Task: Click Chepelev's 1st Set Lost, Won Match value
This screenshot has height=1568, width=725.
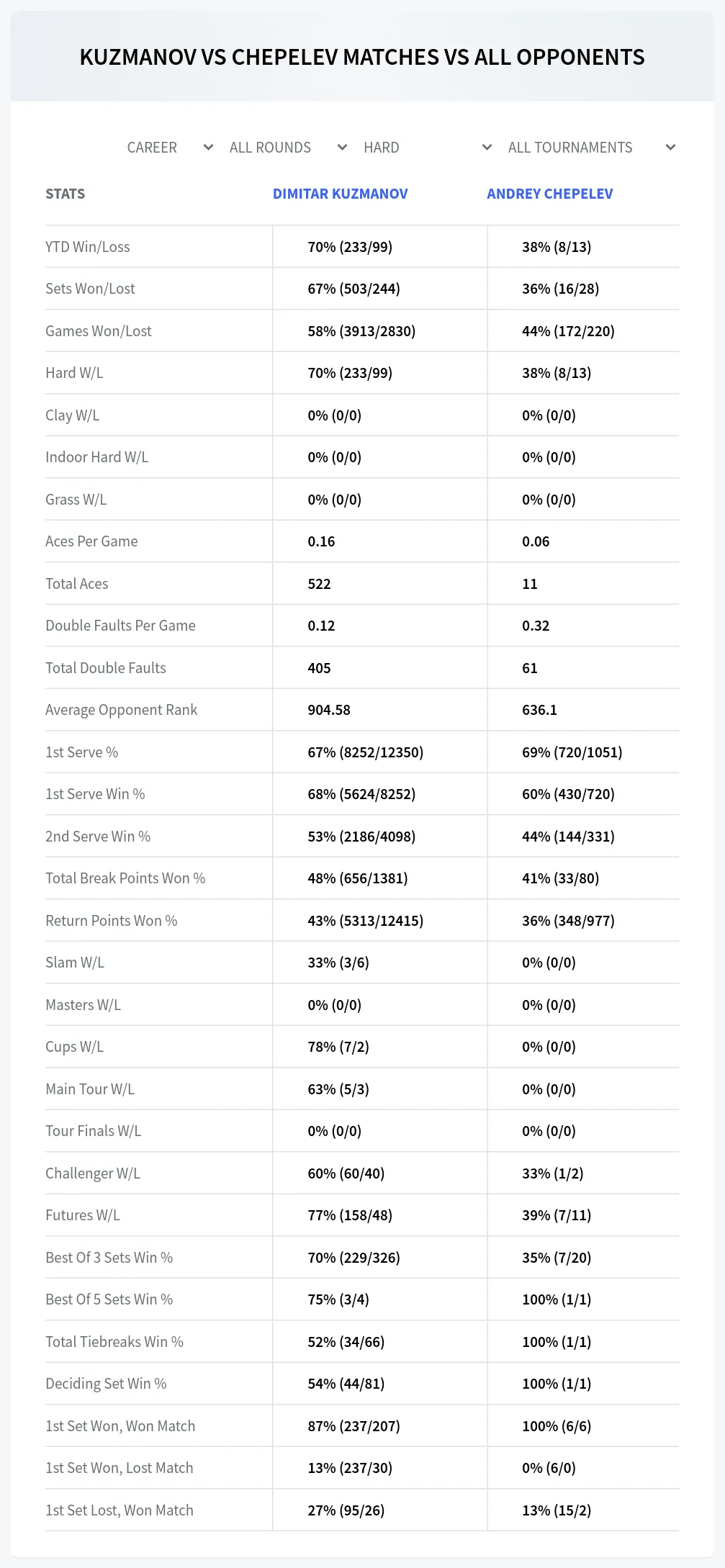Action: (557, 1510)
